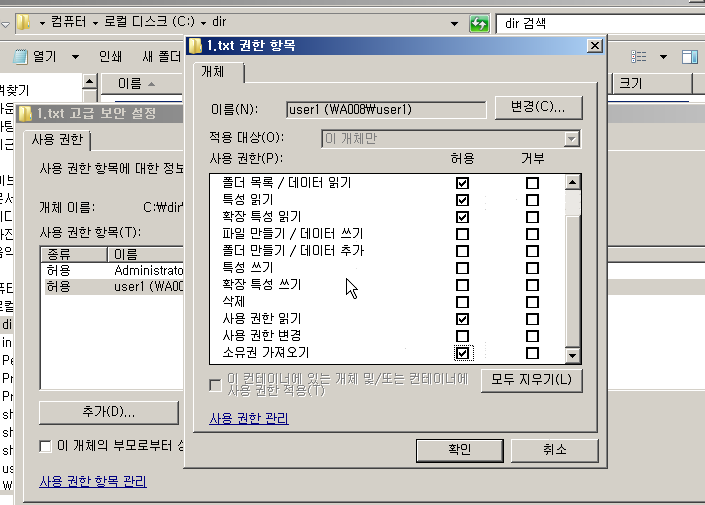Uncheck Allow for 사용 권한 읽기

point(462,319)
